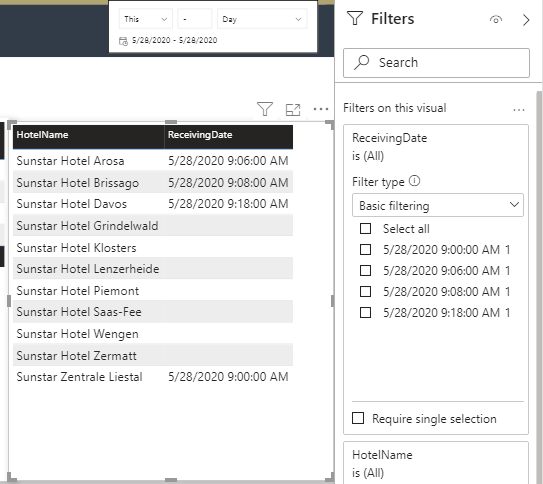The image size is (543, 484).
Task: Select the Sunstar Zentrale Liestal row
Action: coord(153,377)
